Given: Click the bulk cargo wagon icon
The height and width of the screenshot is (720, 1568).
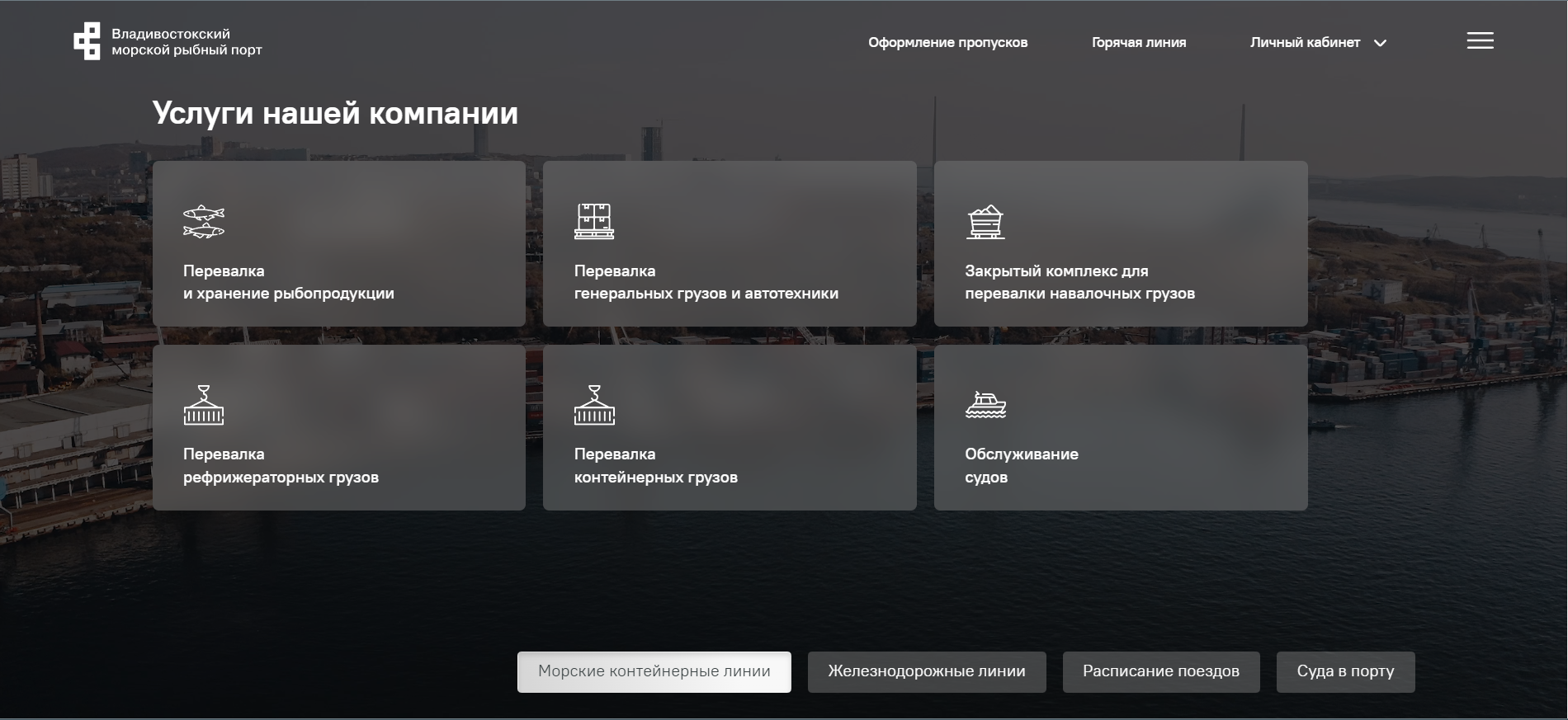Looking at the screenshot, I should [985, 222].
